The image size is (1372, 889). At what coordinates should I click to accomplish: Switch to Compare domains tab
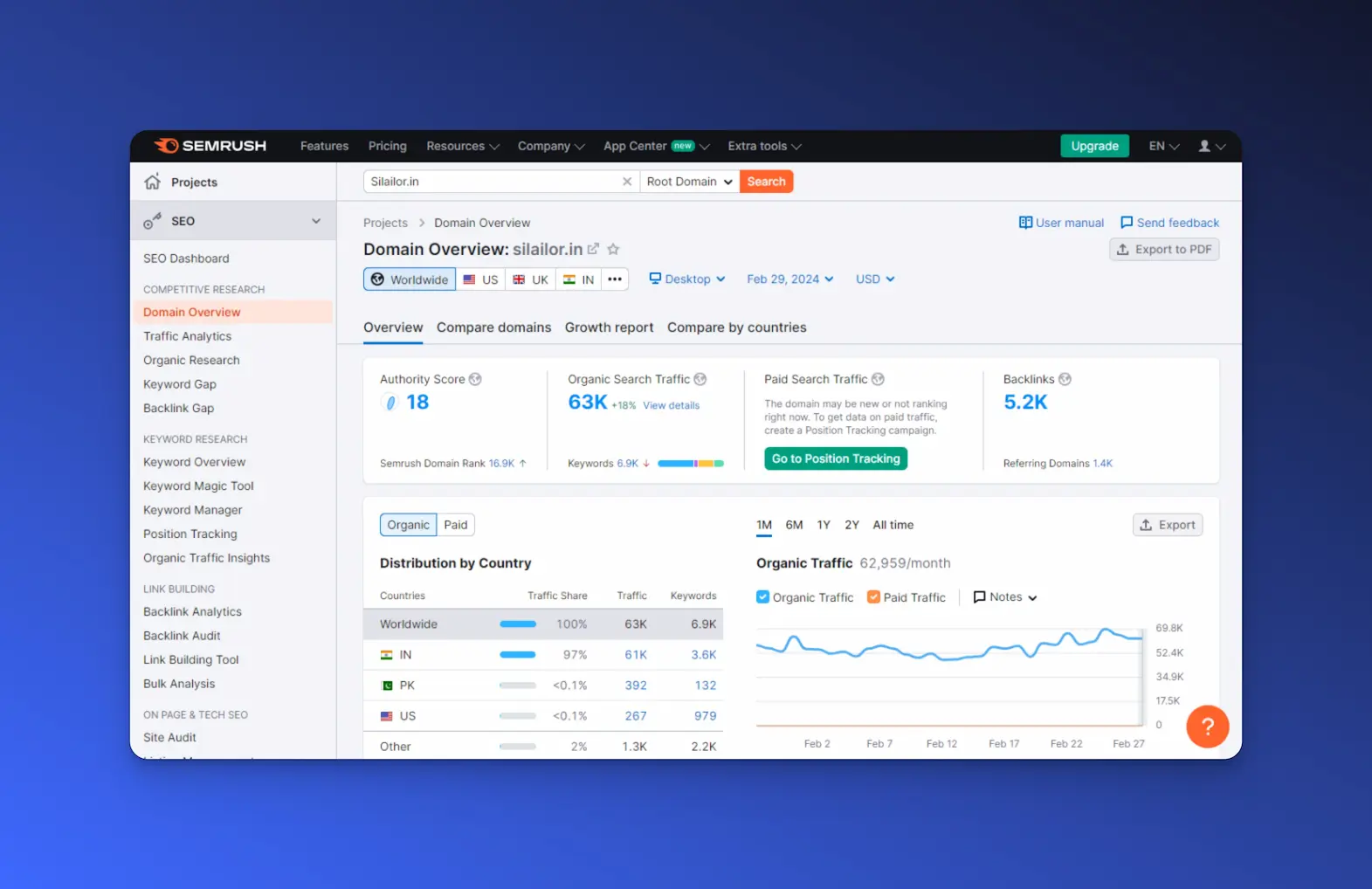[494, 327]
